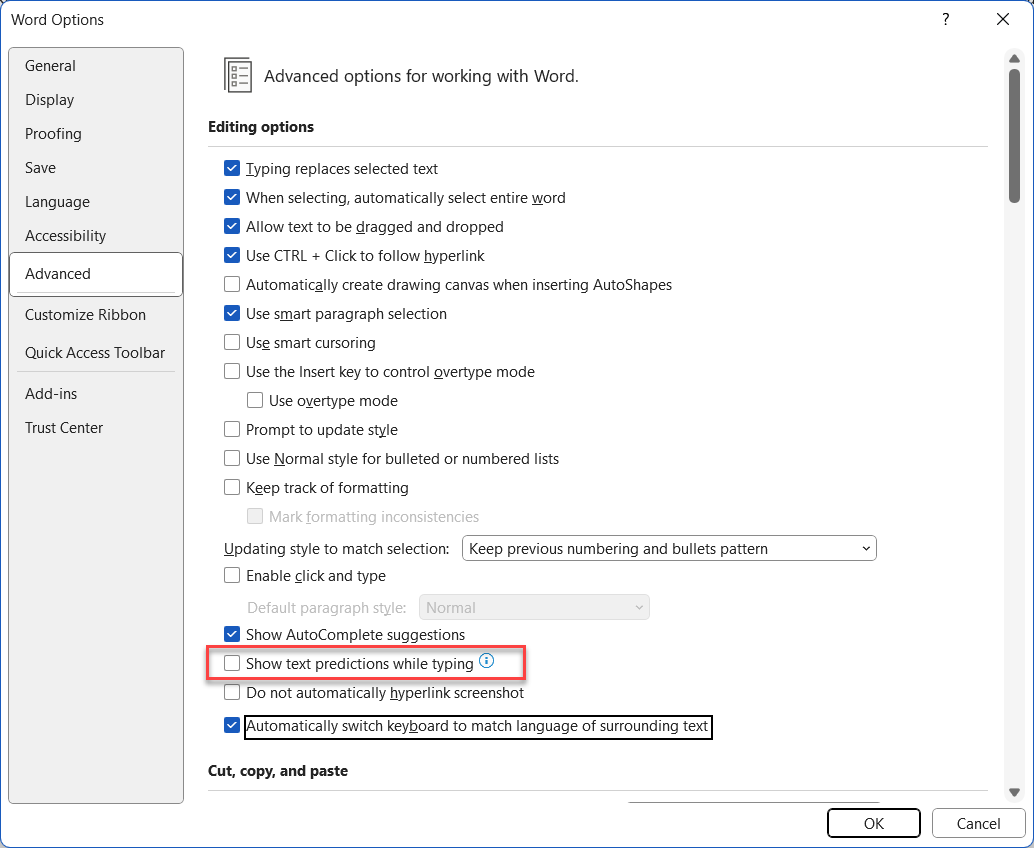The image size is (1034, 848).
Task: Disable Use smart paragraph selection
Action: point(231,313)
